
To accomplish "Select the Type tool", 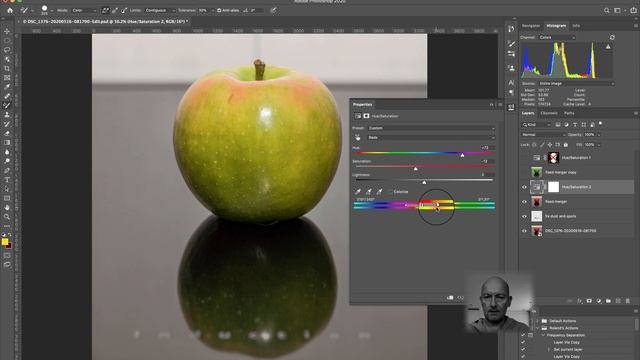I will 7,180.
